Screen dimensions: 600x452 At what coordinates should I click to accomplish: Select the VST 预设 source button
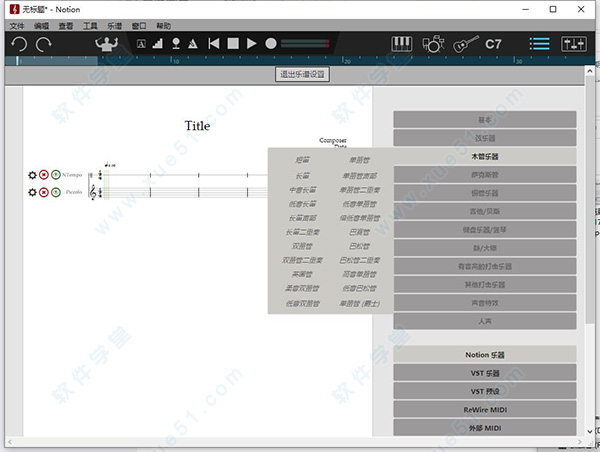pos(485,392)
